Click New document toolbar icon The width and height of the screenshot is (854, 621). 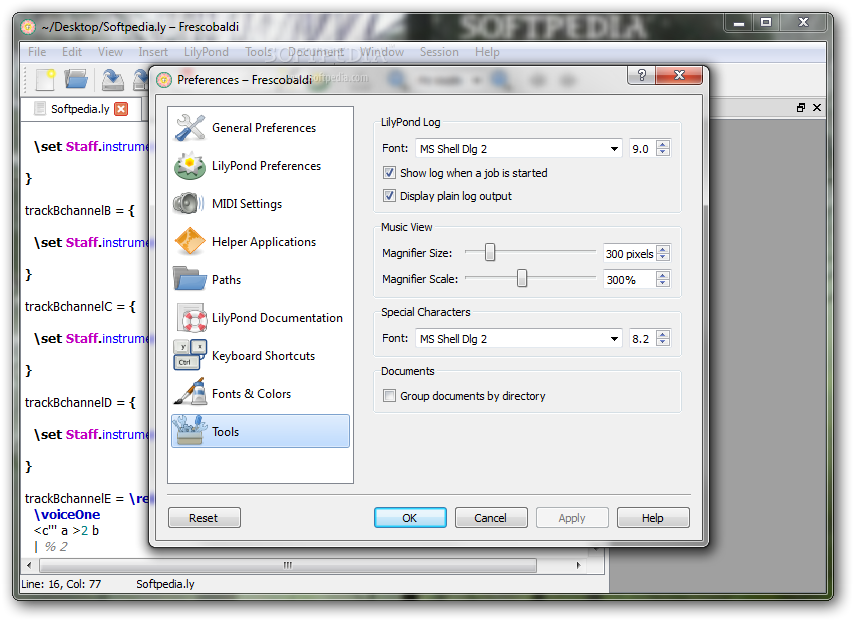point(45,80)
